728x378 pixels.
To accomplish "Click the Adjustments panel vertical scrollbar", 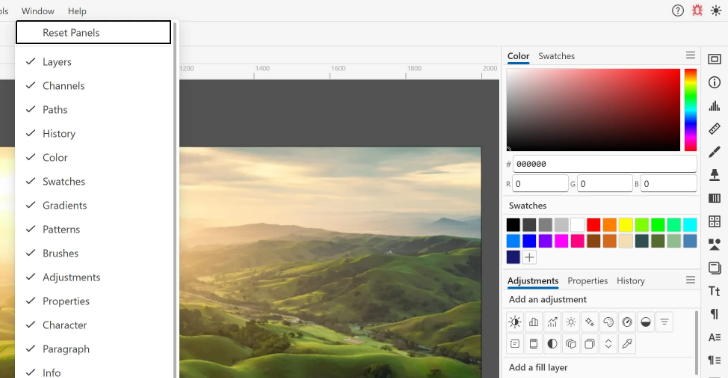I will [696, 342].
